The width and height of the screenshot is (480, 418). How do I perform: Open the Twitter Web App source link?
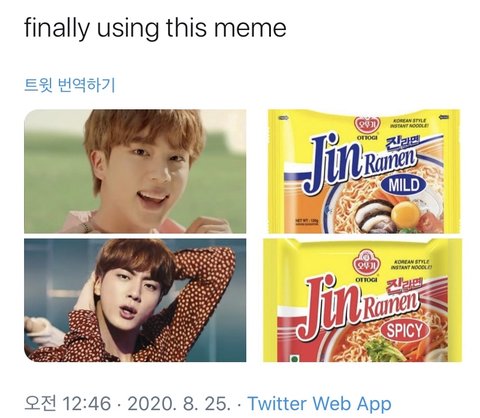[x=319, y=403]
